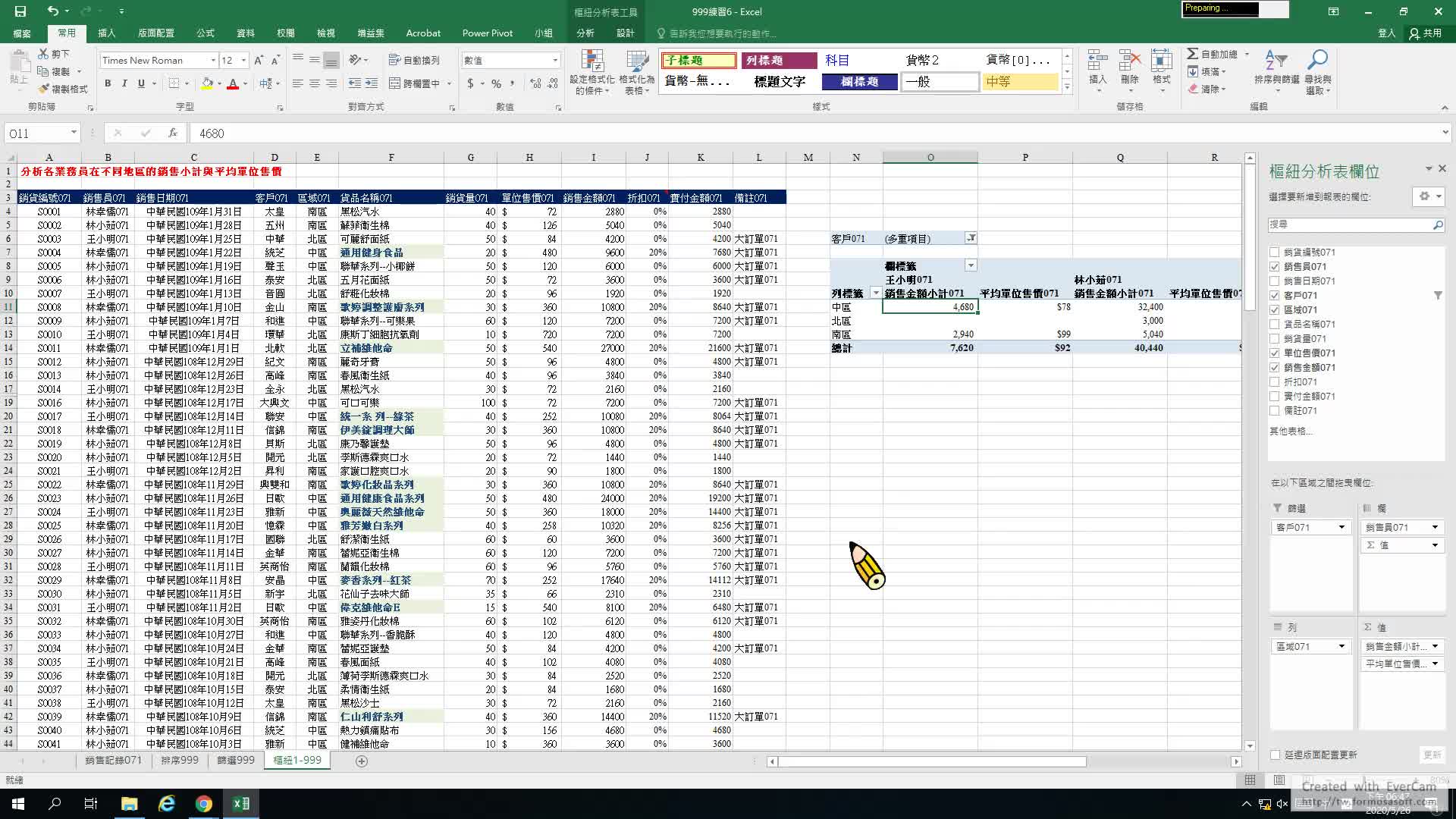Open number format dropdown
The height and width of the screenshot is (819, 1456).
pos(555,60)
